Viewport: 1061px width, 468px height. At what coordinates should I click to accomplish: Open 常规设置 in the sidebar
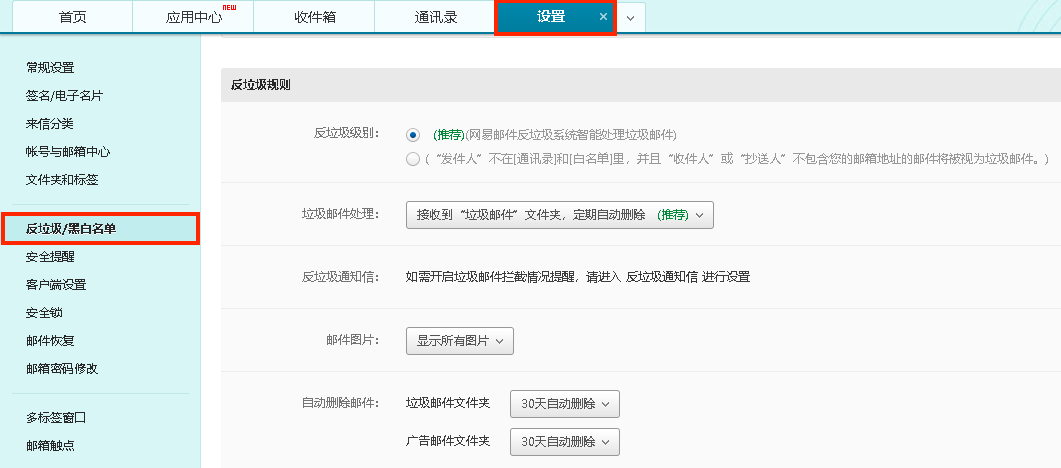pos(50,68)
